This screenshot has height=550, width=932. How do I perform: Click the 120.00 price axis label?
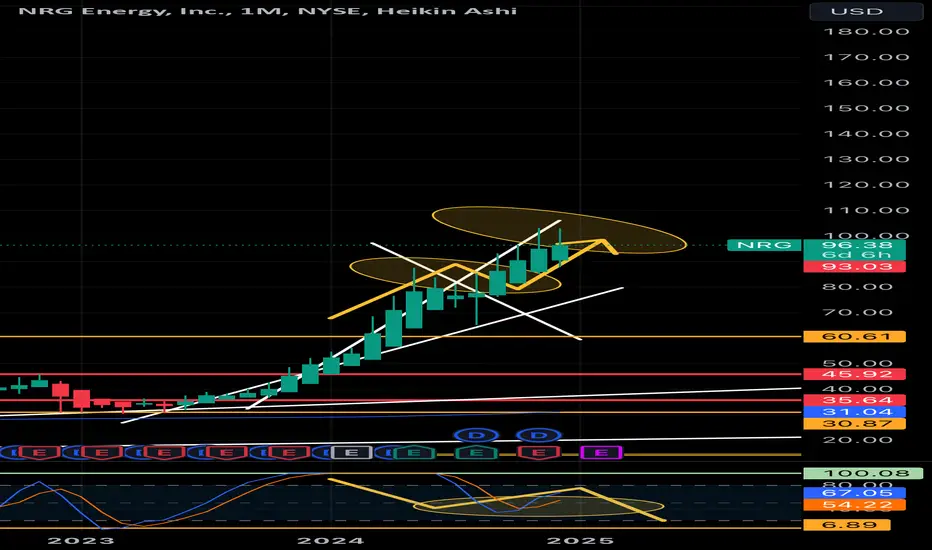[x=866, y=185]
